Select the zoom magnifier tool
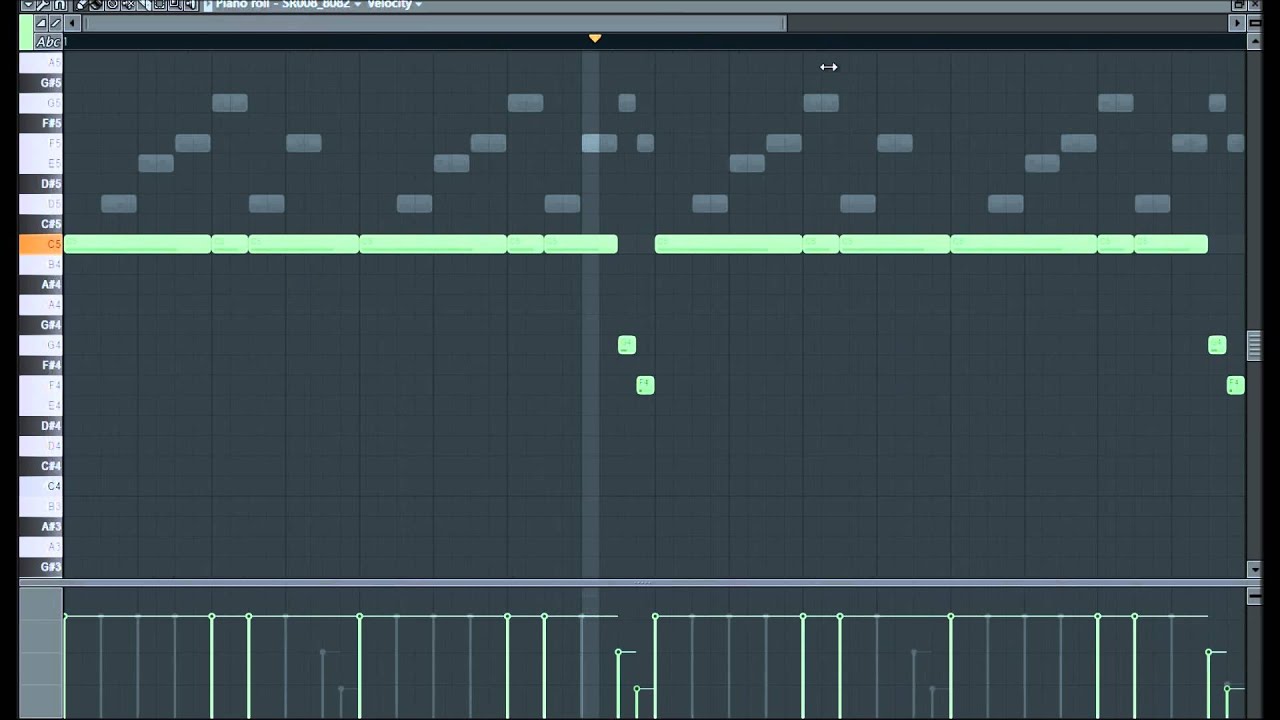This screenshot has height=720, width=1280. pos(175,4)
